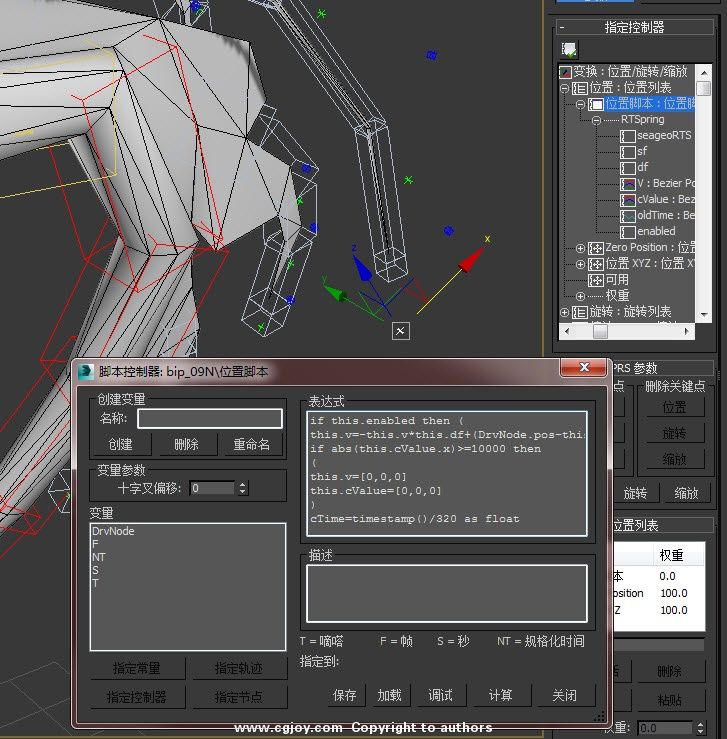Select variable F in the list
This screenshot has width=727, height=739.
point(95,544)
